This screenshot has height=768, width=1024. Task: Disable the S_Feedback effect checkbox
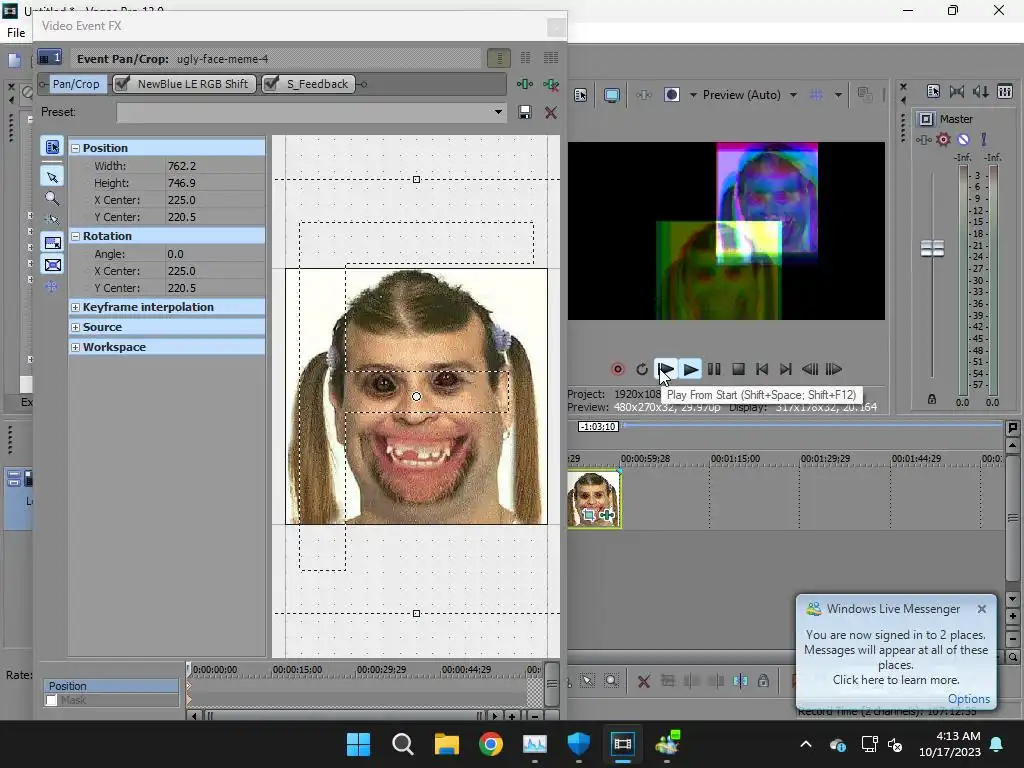tap(271, 84)
